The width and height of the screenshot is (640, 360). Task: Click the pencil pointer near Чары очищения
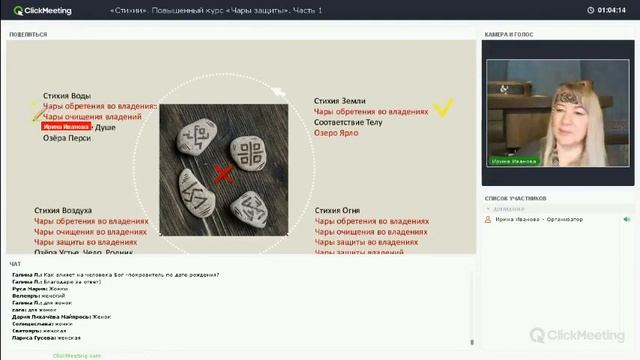[x=39, y=115]
